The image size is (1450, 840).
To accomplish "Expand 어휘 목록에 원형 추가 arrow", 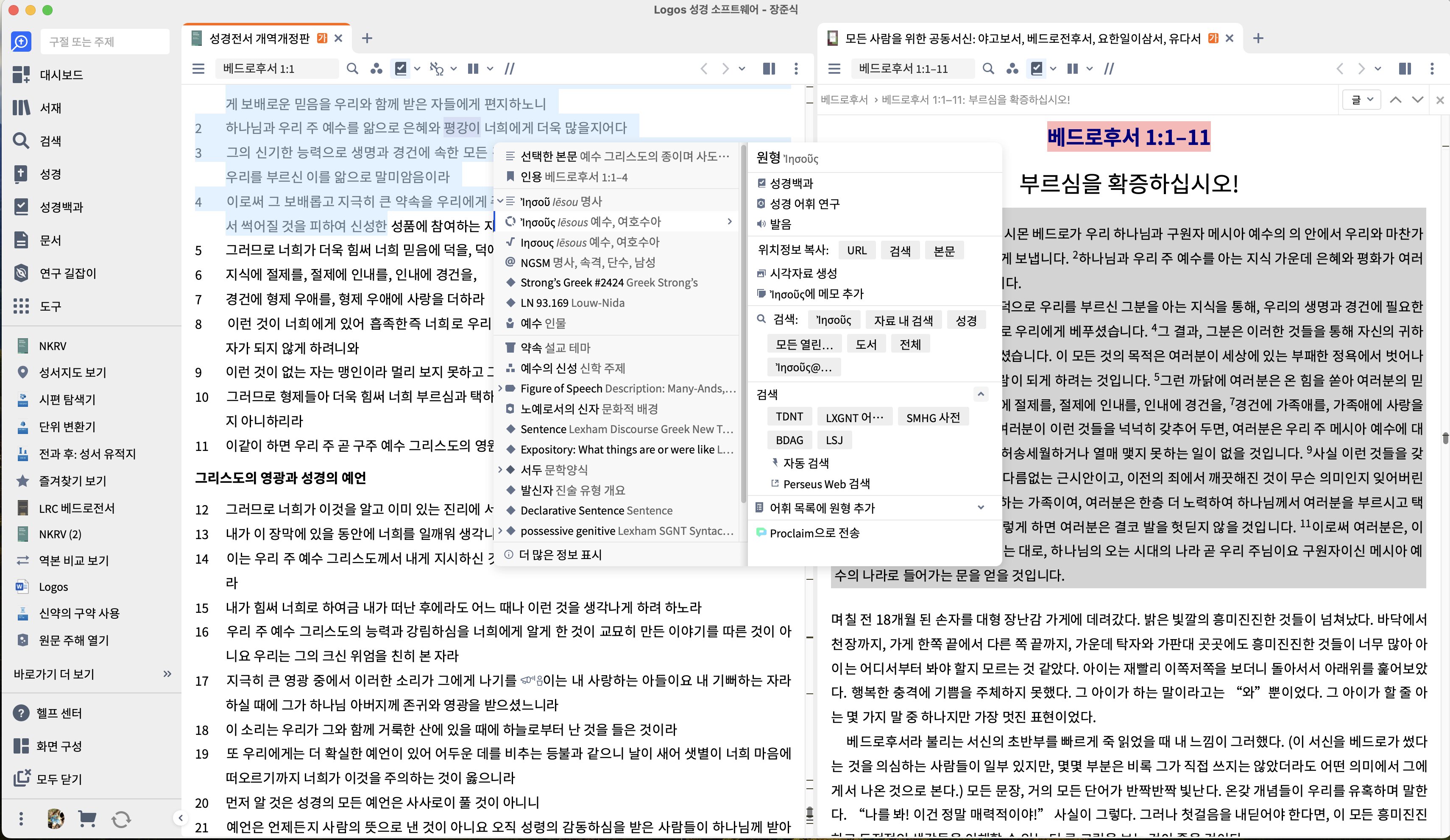I will point(981,507).
